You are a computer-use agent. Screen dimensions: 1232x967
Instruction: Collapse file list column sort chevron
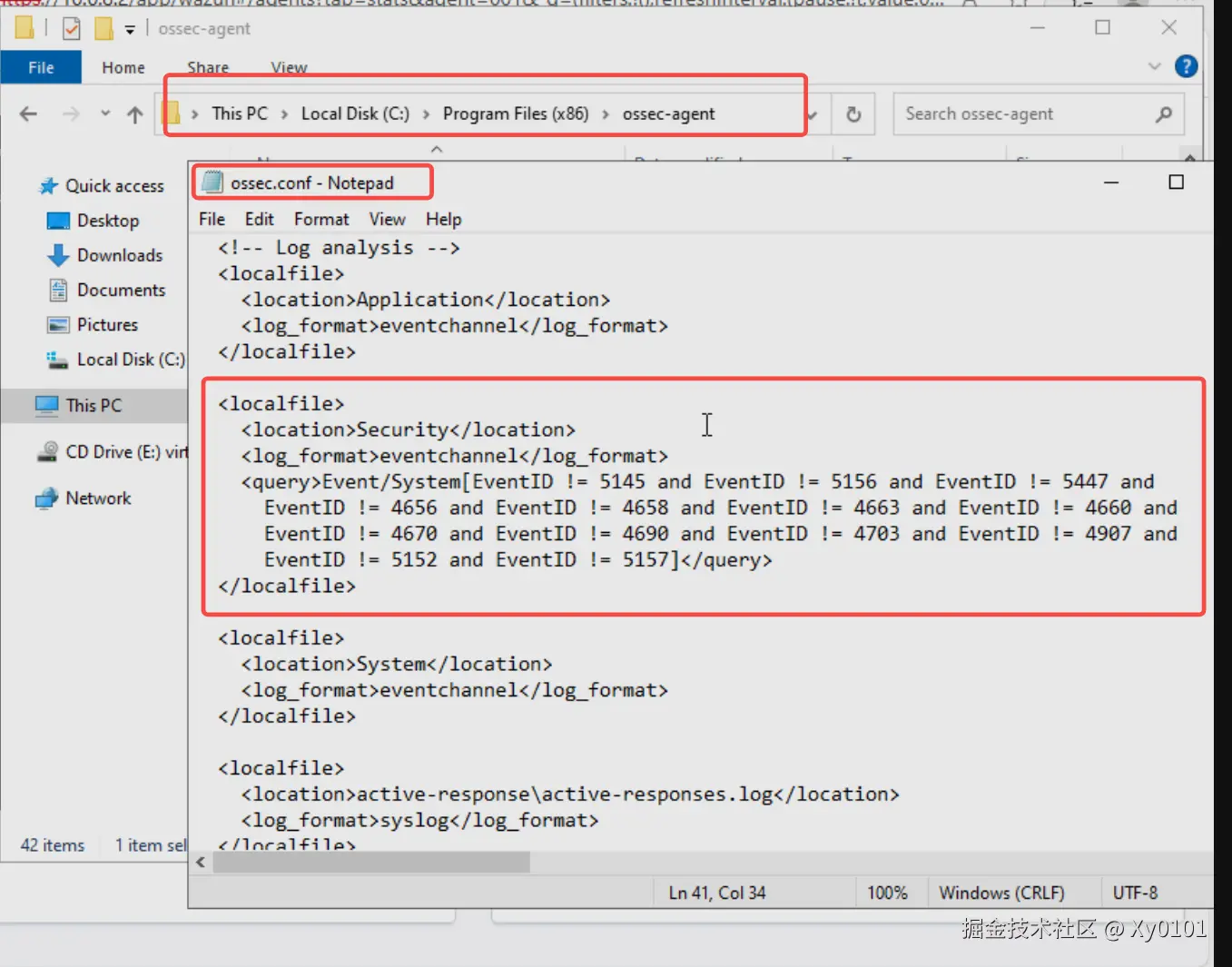pos(437,149)
